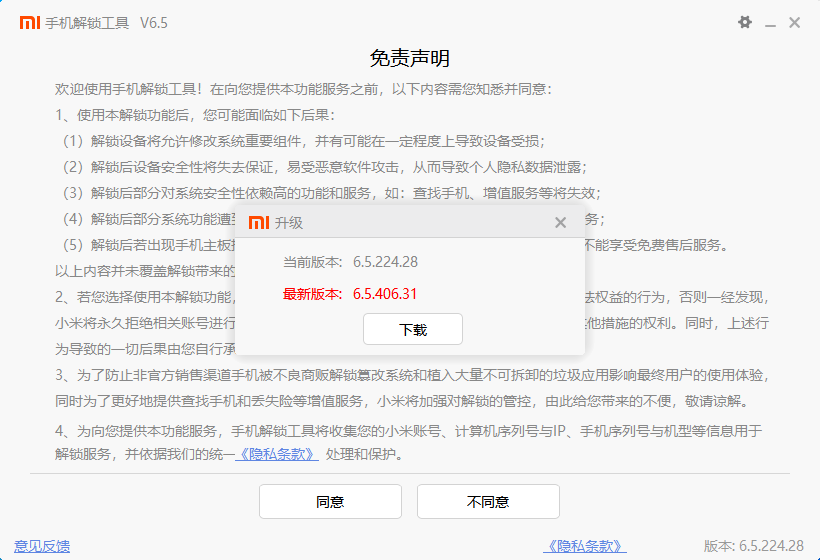
Task: Click the 下载 download button
Action: (x=413, y=329)
